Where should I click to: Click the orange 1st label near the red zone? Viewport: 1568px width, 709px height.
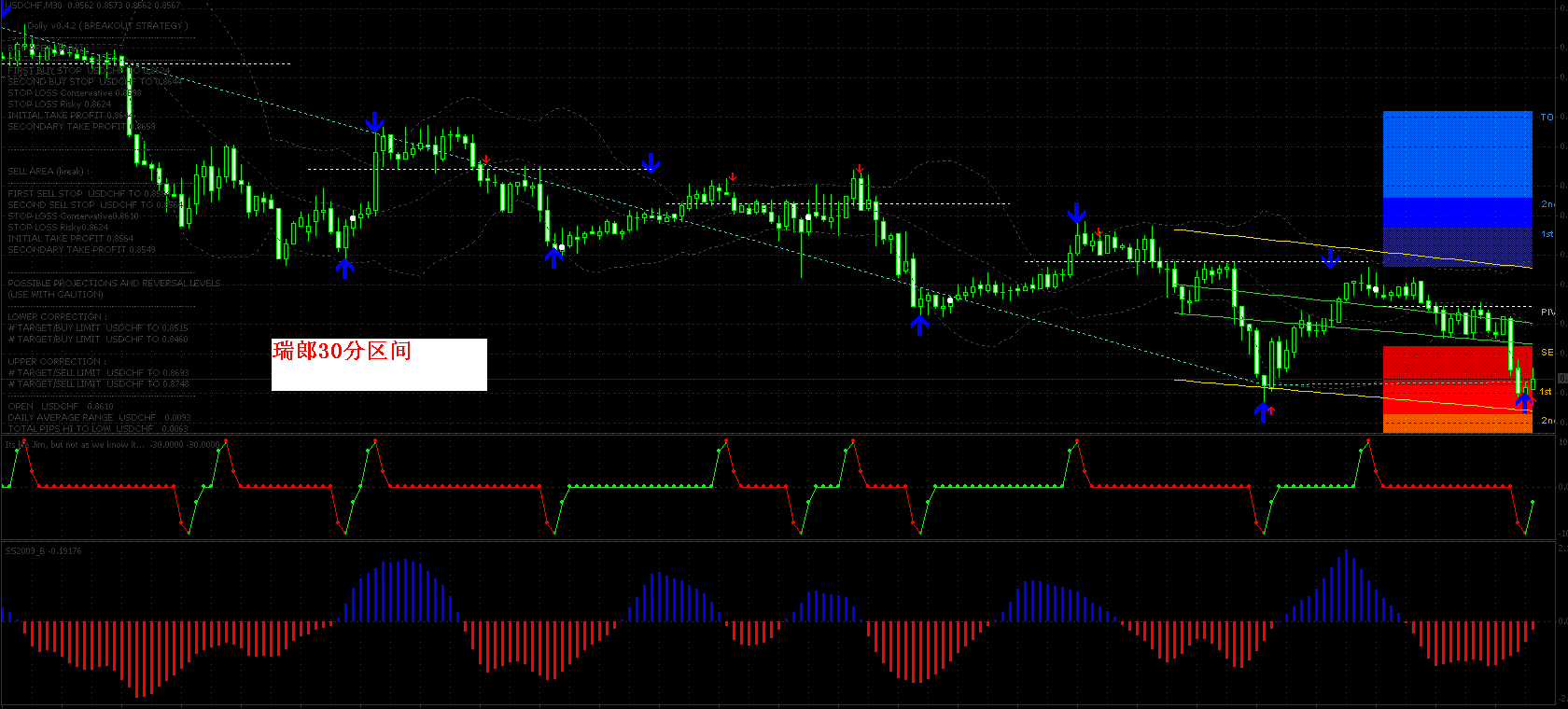coord(1546,392)
